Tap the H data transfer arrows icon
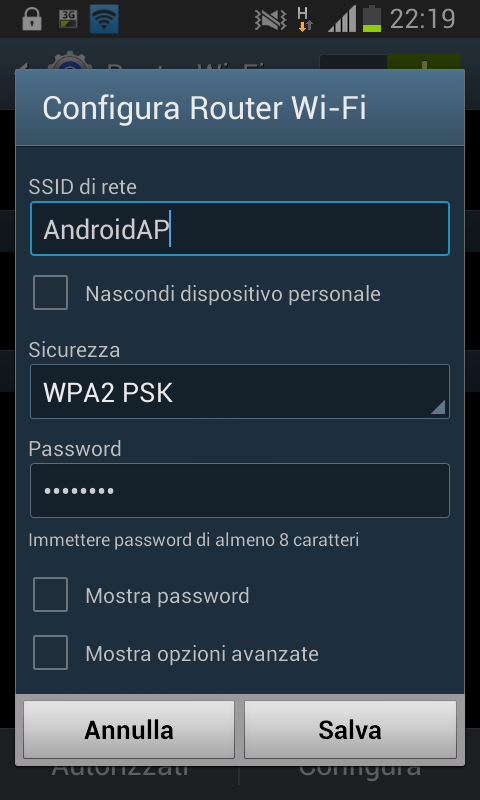 coord(305,19)
